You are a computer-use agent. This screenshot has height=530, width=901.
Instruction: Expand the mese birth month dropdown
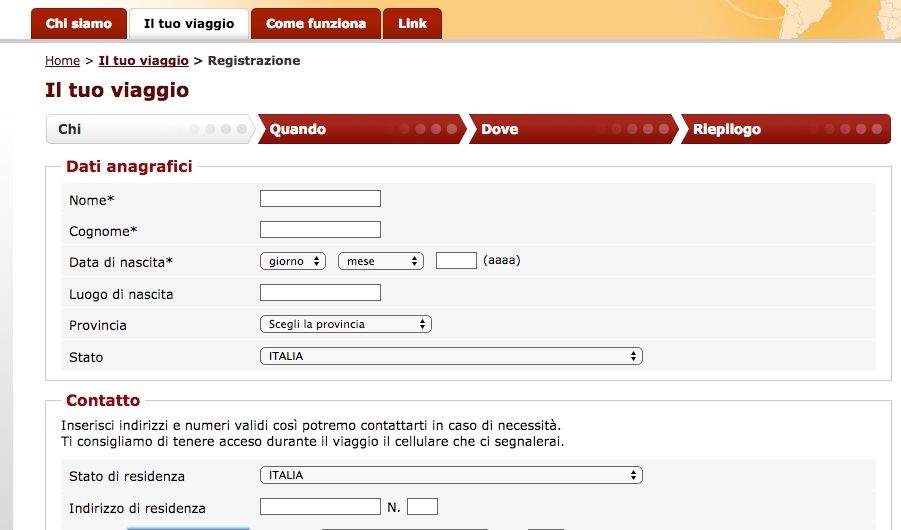coord(381,261)
